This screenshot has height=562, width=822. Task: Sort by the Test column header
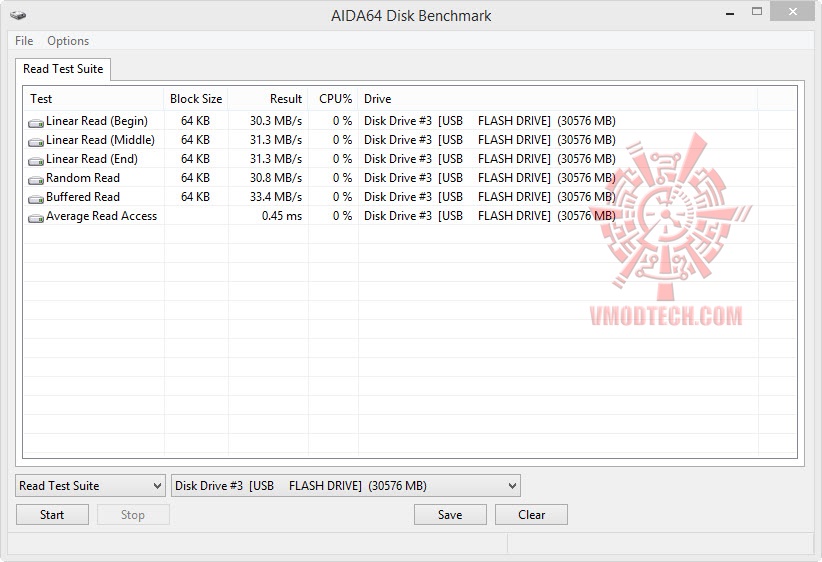click(93, 99)
